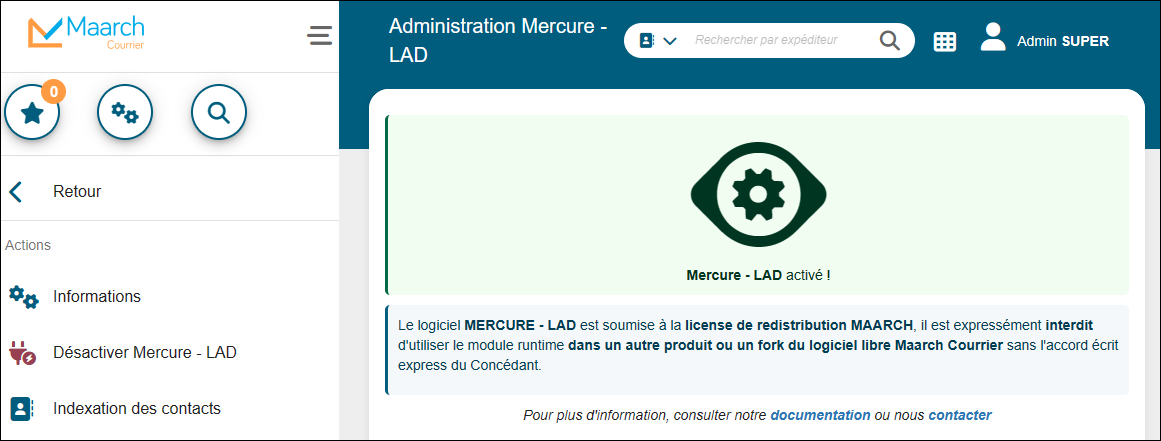Click the contacts indexation address book icon
Image resolution: width=1161 pixels, height=441 pixels.
22,409
